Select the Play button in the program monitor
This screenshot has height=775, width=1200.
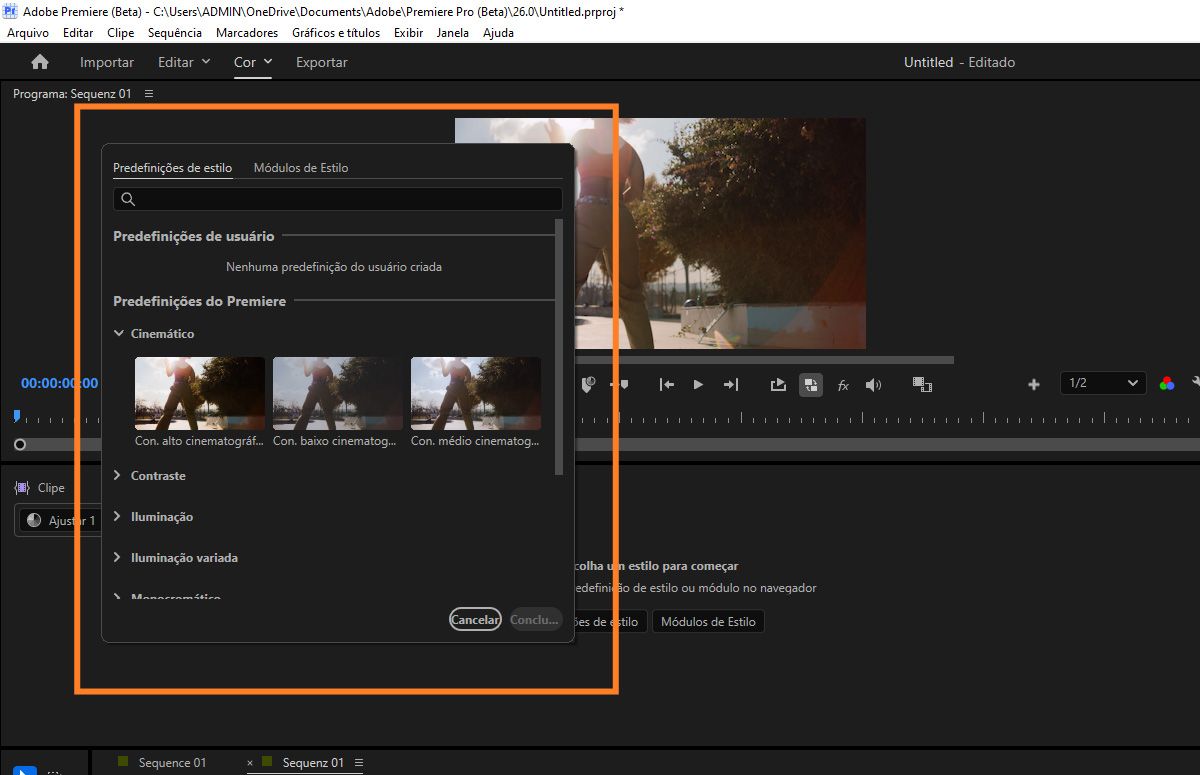[697, 383]
